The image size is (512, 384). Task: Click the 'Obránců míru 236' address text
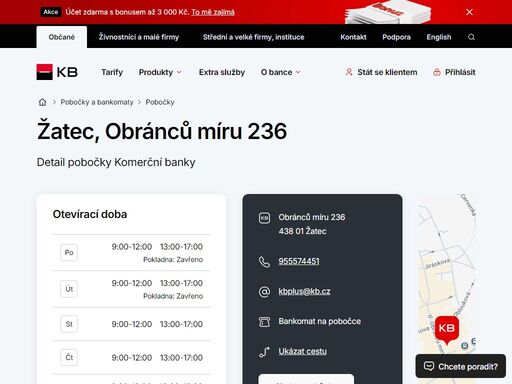pyautogui.click(x=312, y=217)
